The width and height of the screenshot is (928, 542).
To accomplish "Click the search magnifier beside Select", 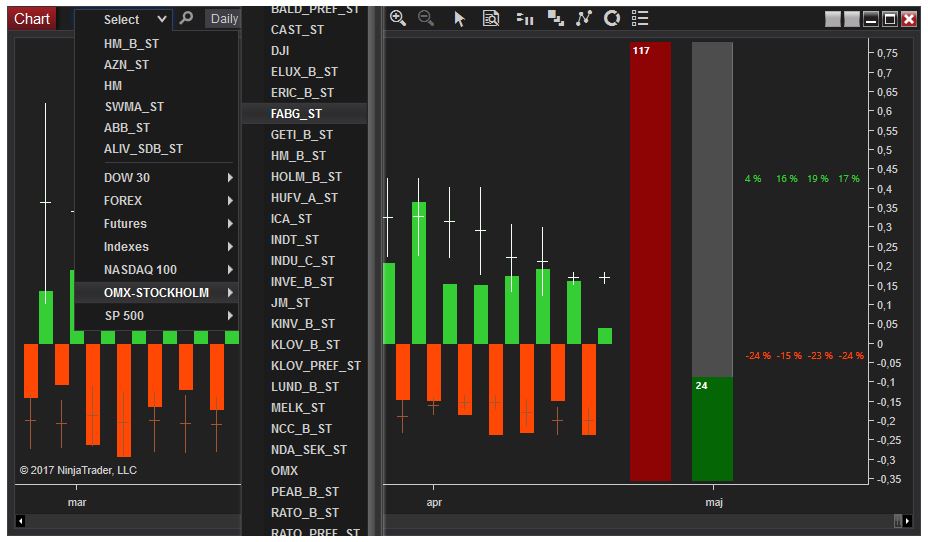I will click(x=186, y=18).
